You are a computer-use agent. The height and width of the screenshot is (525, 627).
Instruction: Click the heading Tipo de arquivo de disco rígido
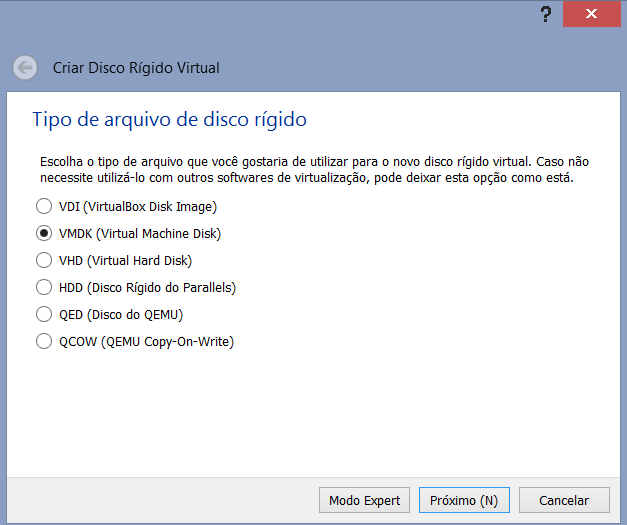pyautogui.click(x=170, y=120)
